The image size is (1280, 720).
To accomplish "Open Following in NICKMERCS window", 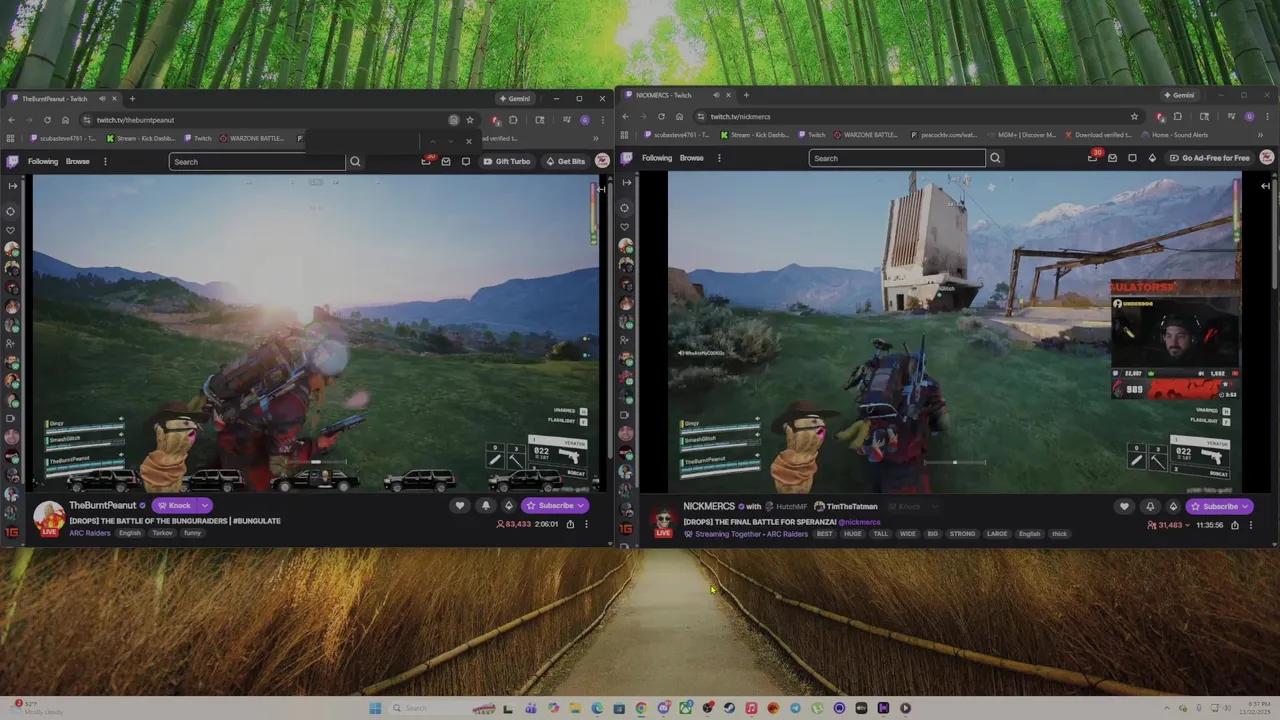I will click(657, 158).
